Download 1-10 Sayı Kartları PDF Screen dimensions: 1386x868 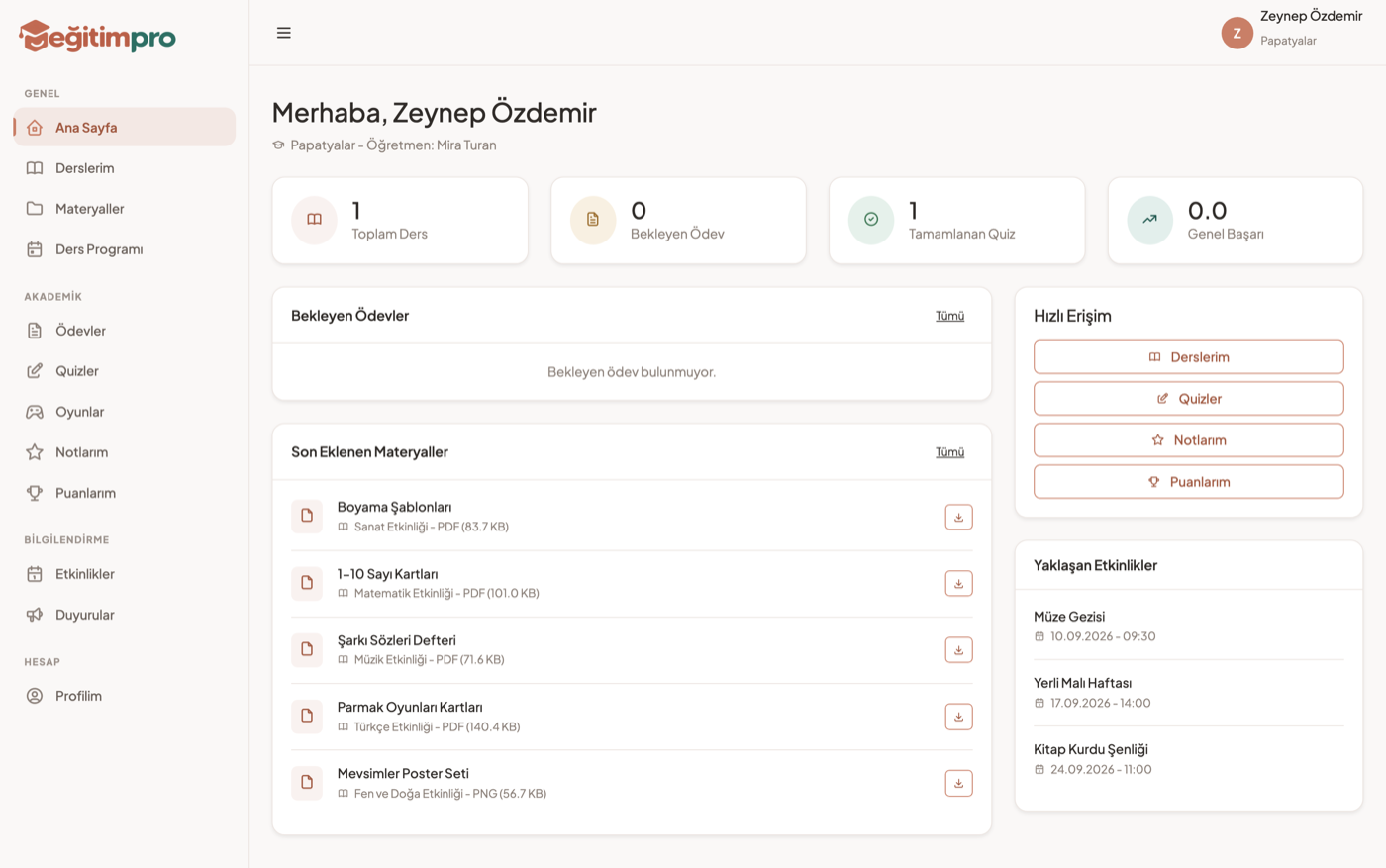[x=958, y=583]
